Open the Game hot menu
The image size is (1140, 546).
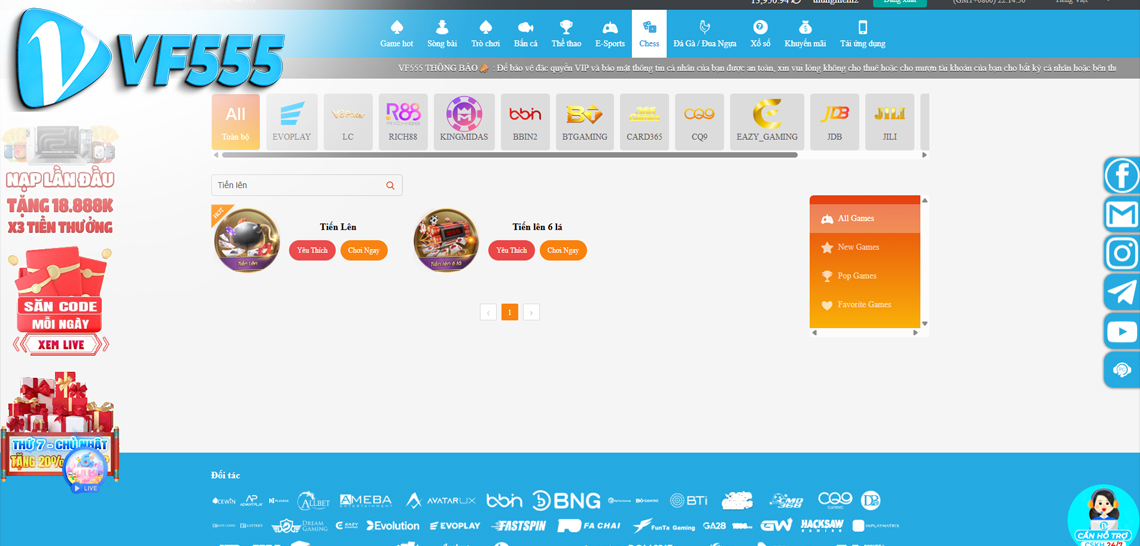(396, 34)
